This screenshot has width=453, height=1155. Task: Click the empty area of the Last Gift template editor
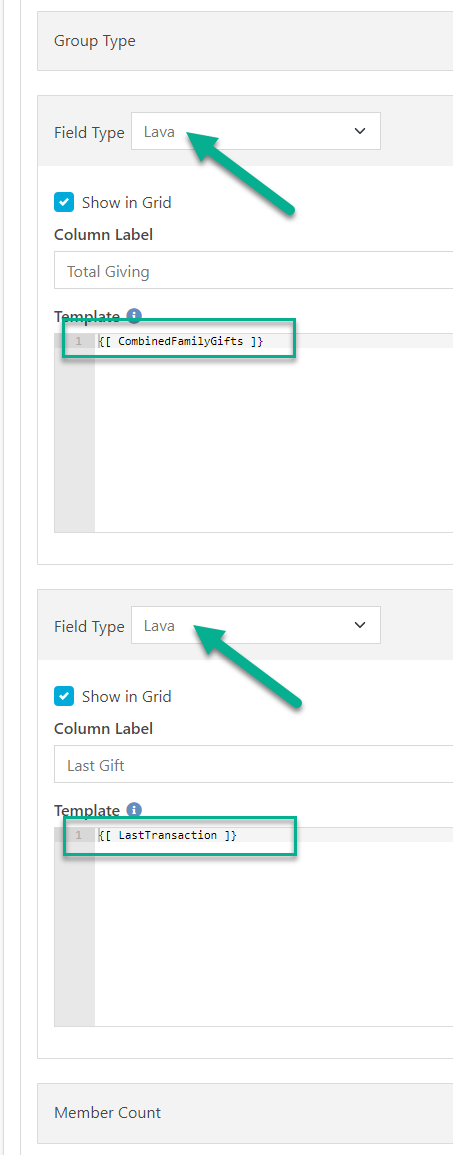(x=273, y=933)
